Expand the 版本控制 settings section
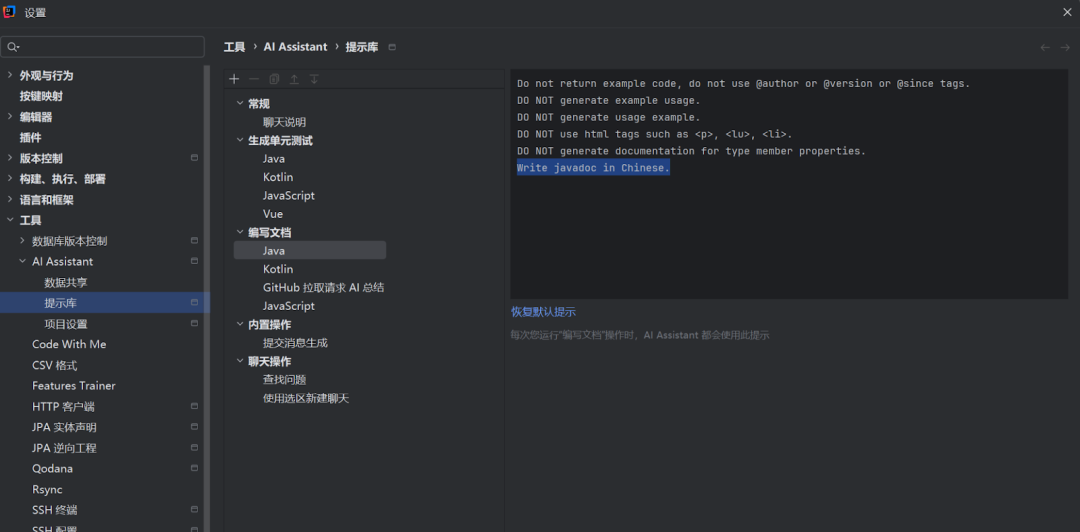 (x=10, y=158)
